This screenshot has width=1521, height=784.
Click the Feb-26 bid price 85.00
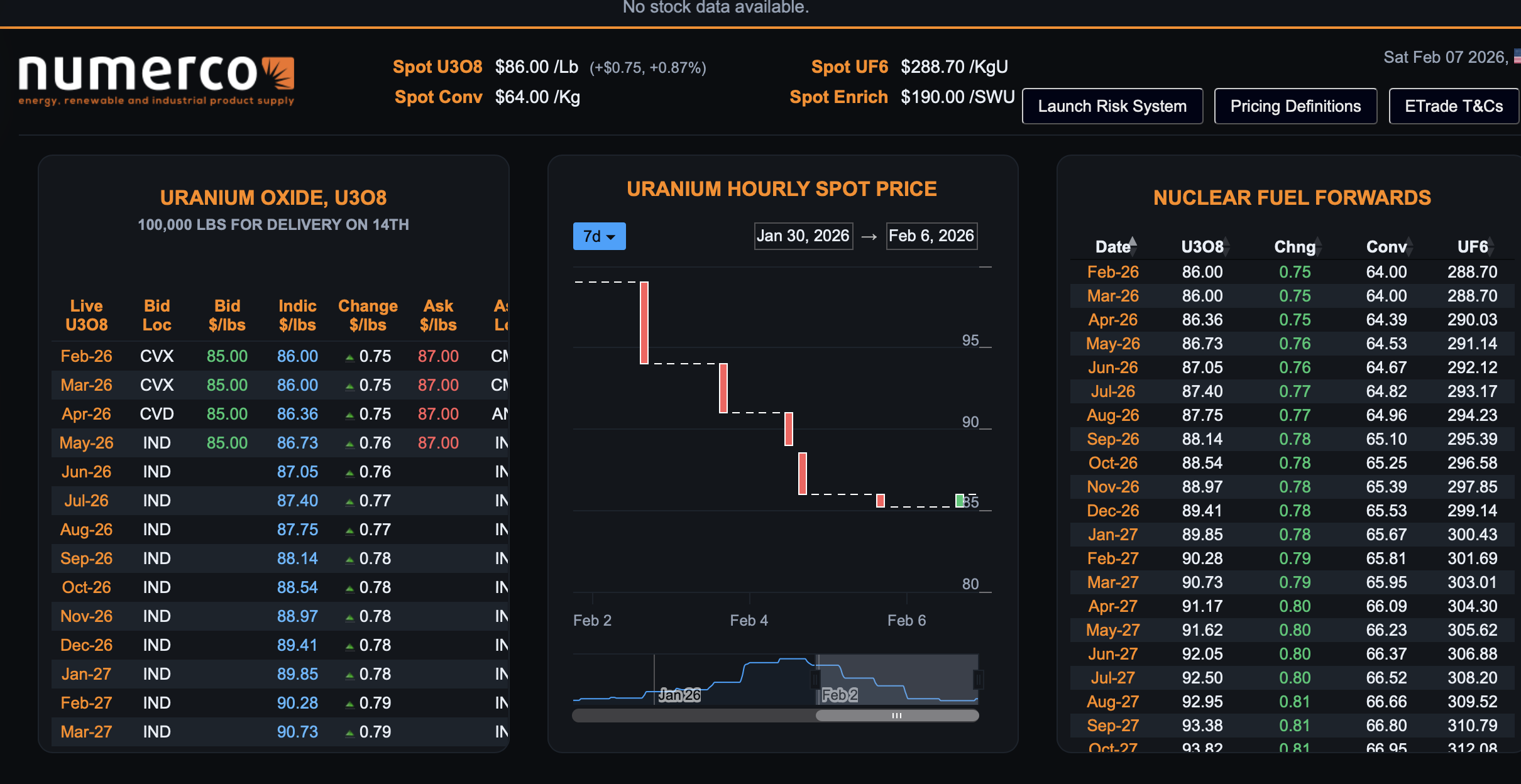tap(227, 356)
